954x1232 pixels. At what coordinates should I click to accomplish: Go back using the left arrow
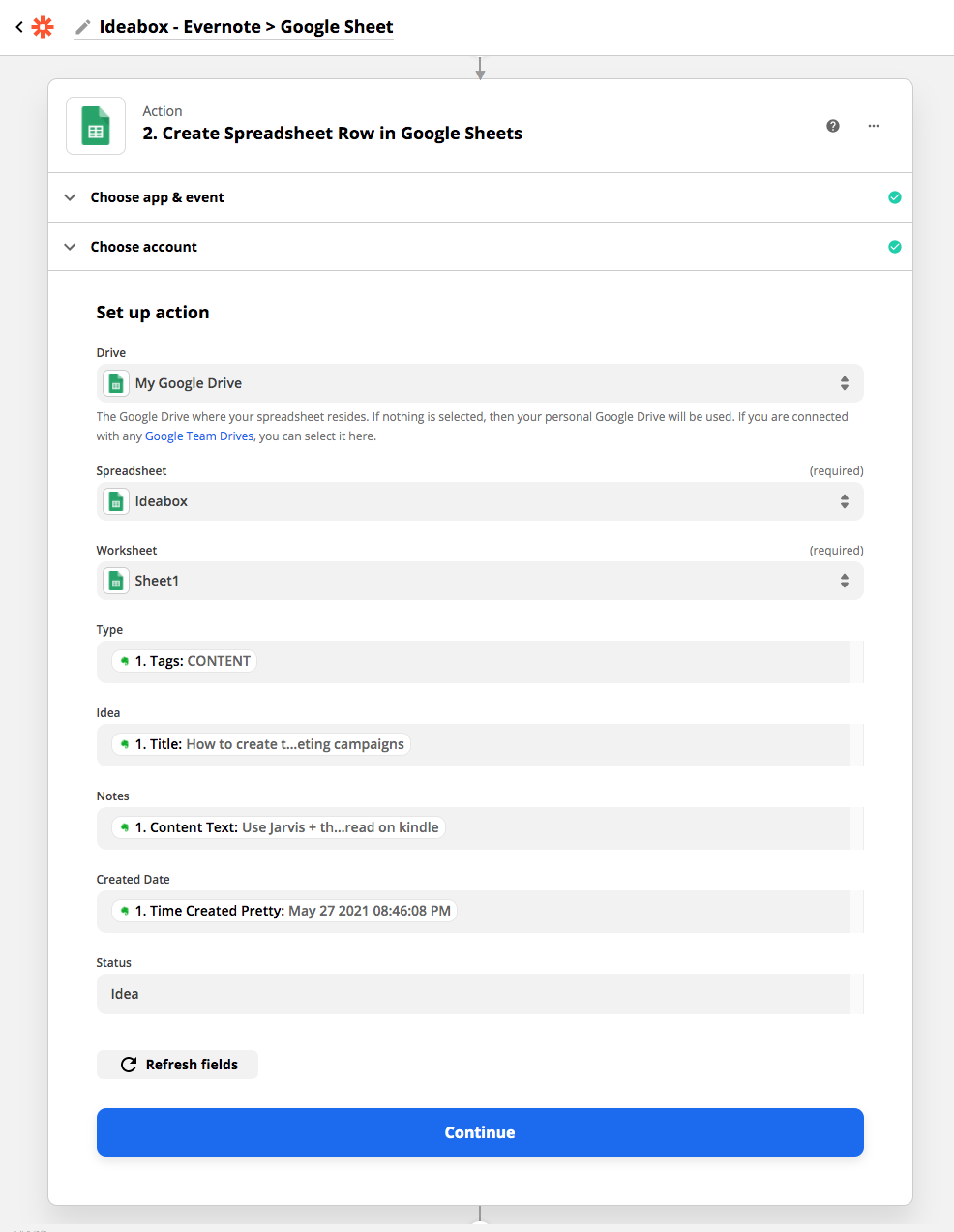[18, 27]
